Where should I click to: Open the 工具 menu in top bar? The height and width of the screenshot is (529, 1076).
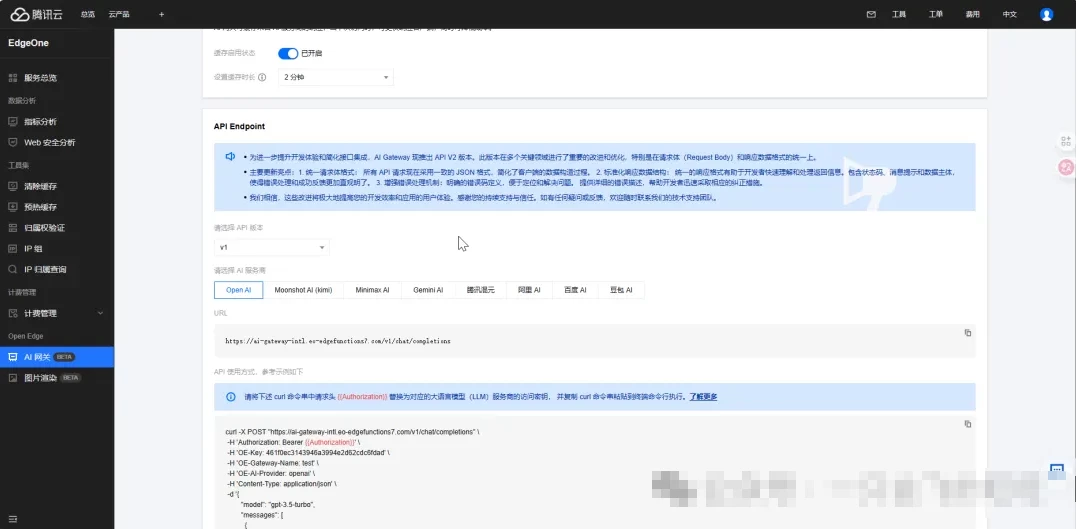coord(899,14)
